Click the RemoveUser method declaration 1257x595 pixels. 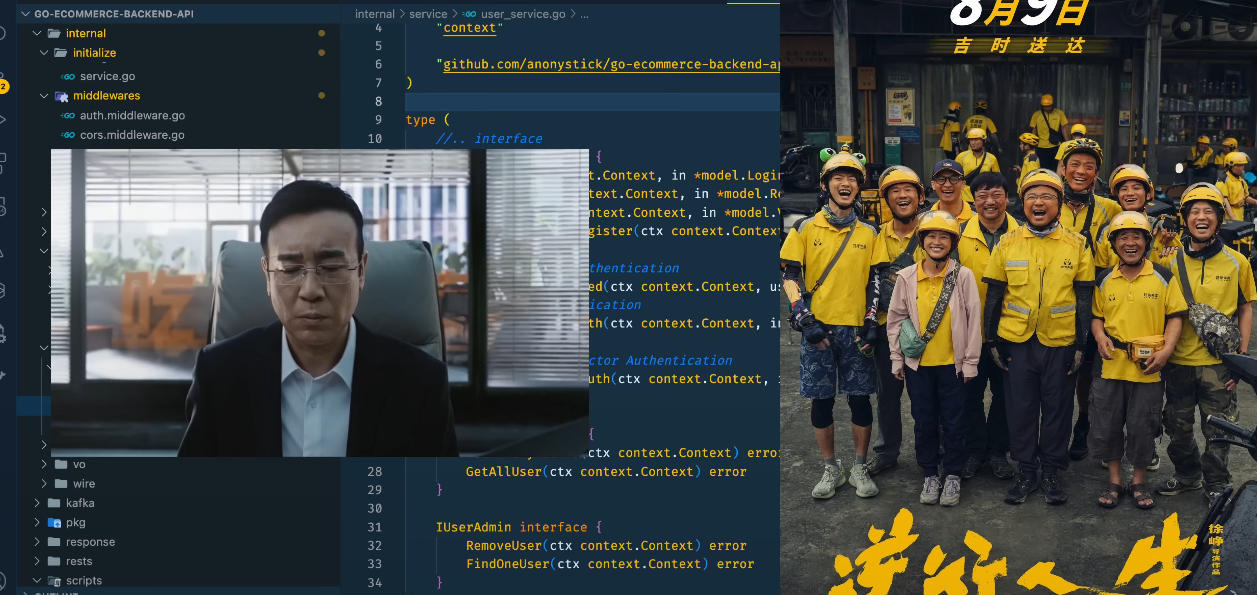[606, 546]
